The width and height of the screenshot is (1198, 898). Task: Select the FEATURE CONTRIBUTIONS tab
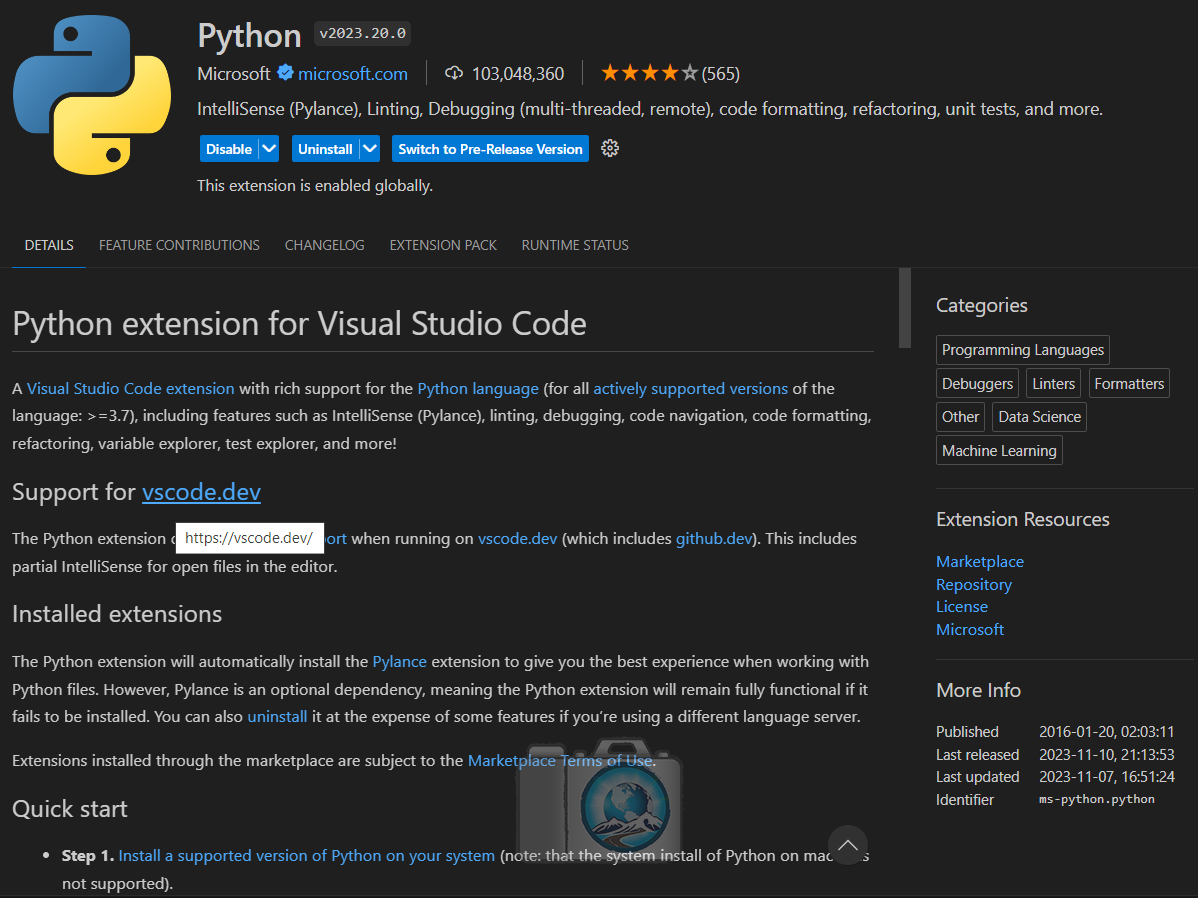point(179,245)
